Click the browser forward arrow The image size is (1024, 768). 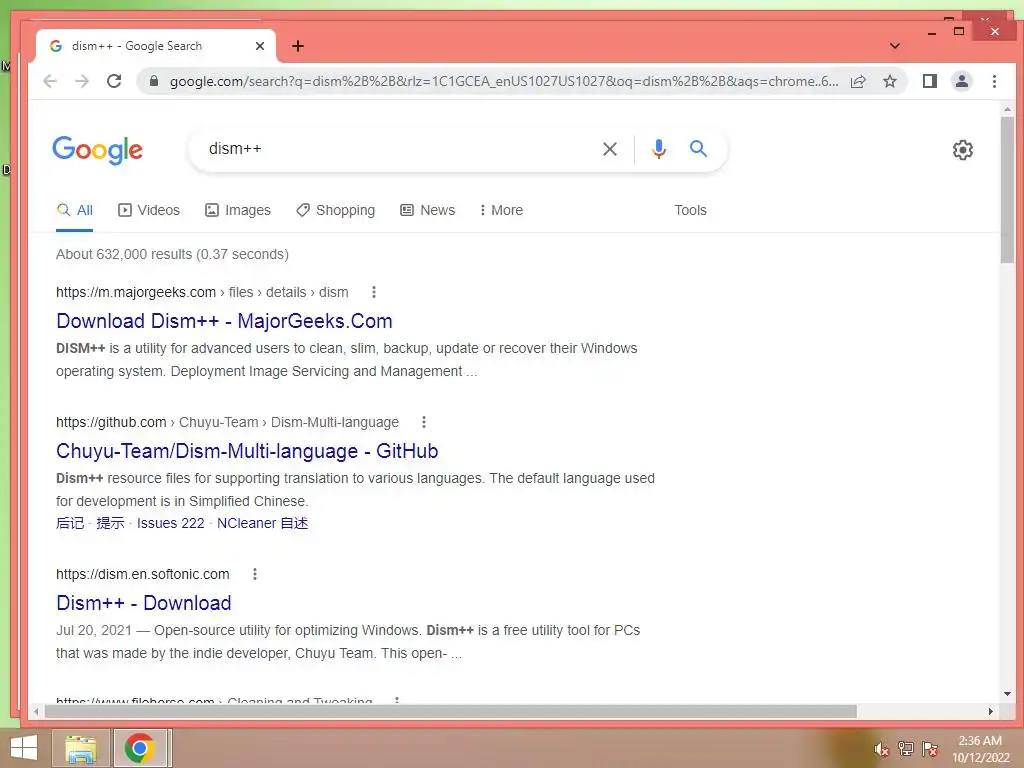82,81
